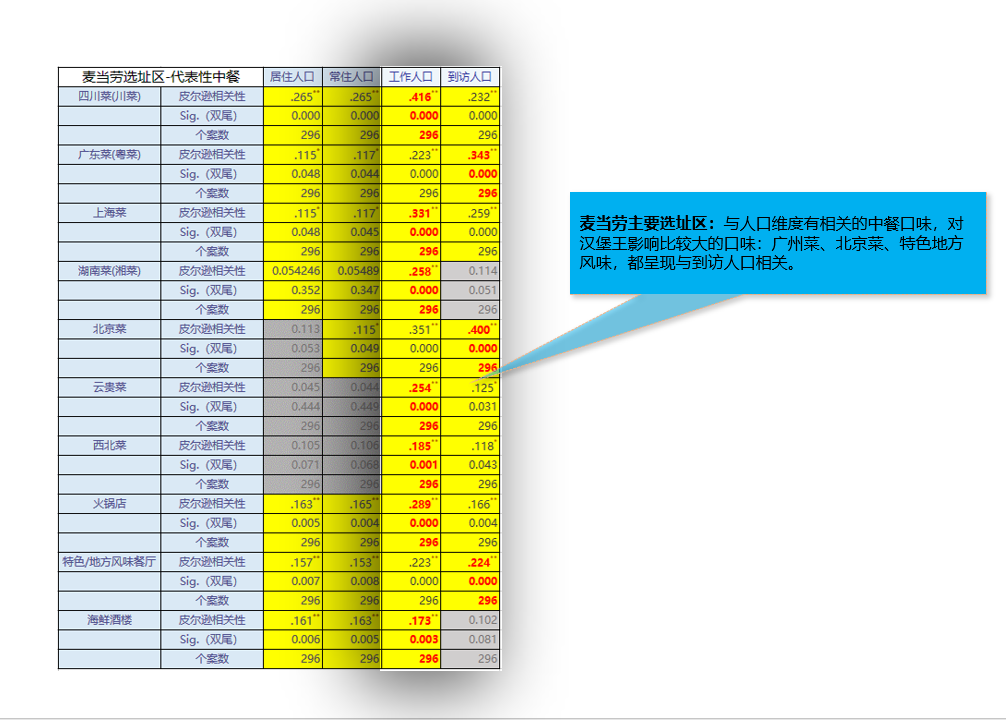Screen dimensions: 1006x720
Task: Click the 云贵菜 row label
Action: coord(110,387)
